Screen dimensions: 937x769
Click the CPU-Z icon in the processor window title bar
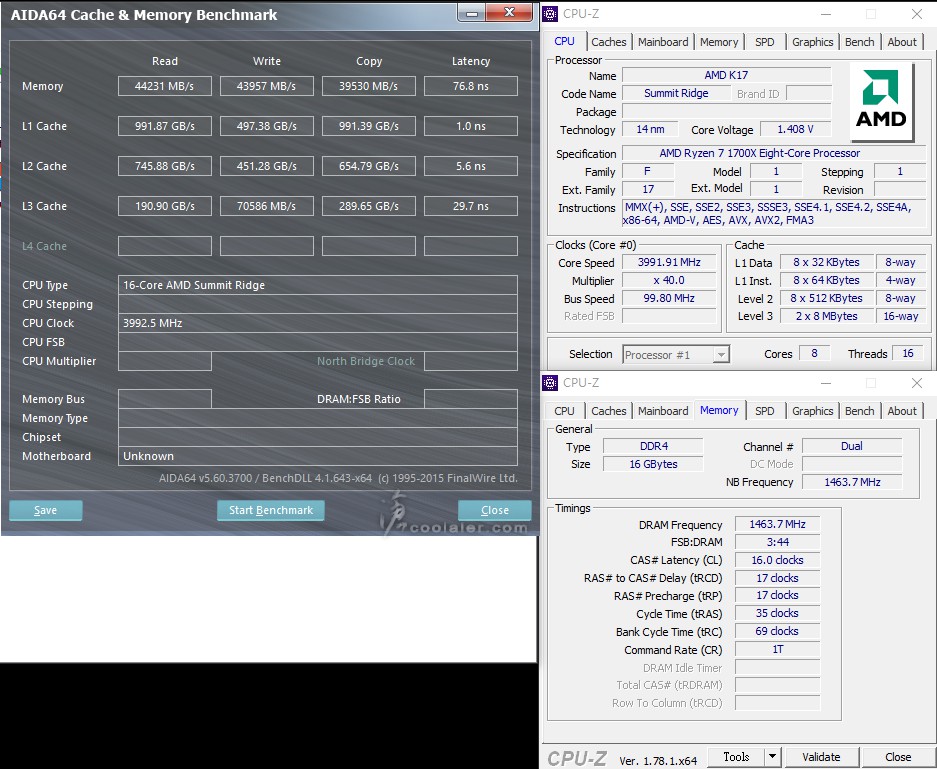tap(550, 14)
